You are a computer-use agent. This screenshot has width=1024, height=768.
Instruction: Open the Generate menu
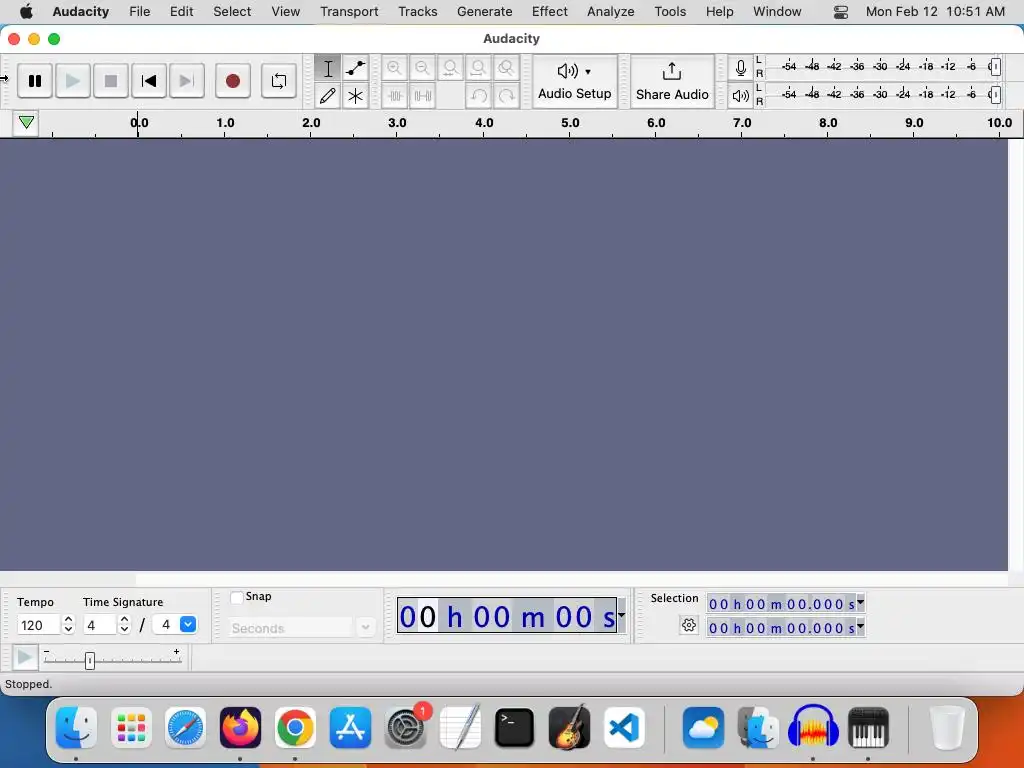point(485,12)
